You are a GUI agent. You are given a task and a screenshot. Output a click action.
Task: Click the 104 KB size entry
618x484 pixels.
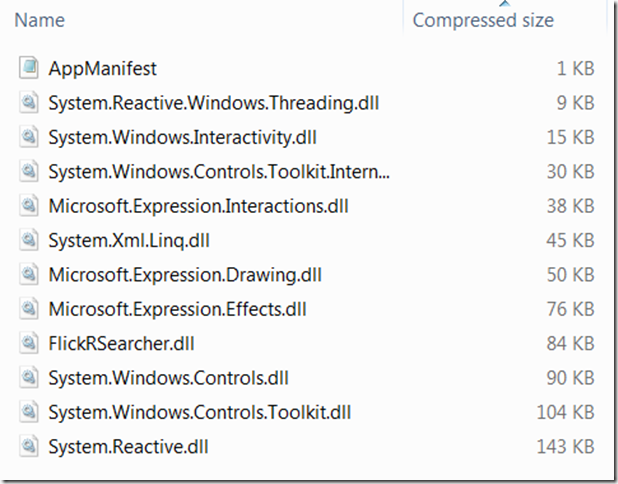pos(565,412)
